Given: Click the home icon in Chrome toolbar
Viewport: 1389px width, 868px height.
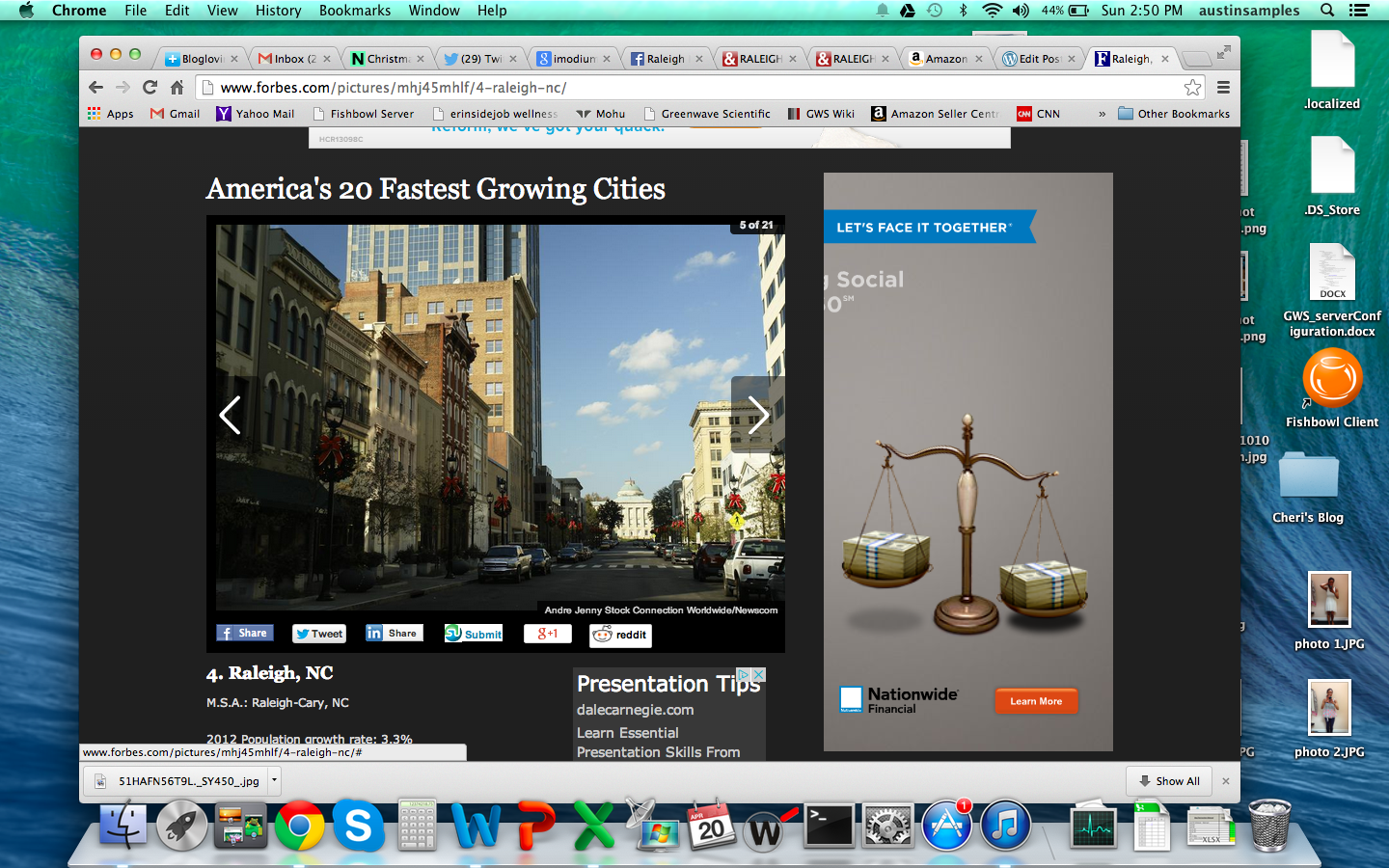Looking at the screenshot, I should click(x=177, y=88).
